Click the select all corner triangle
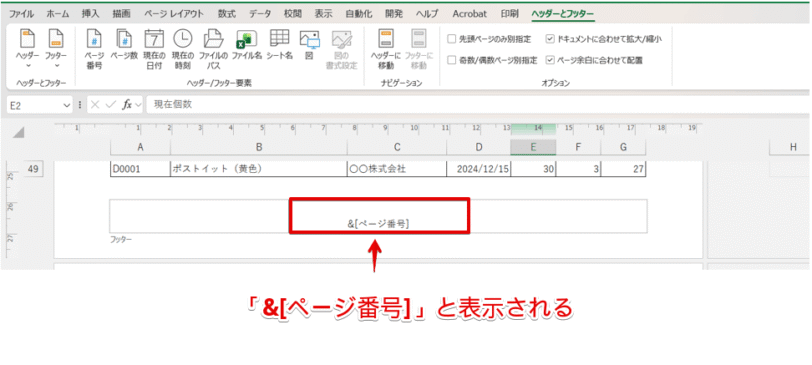Screen dimensions: 812x365 pyautogui.click(x=19, y=133)
